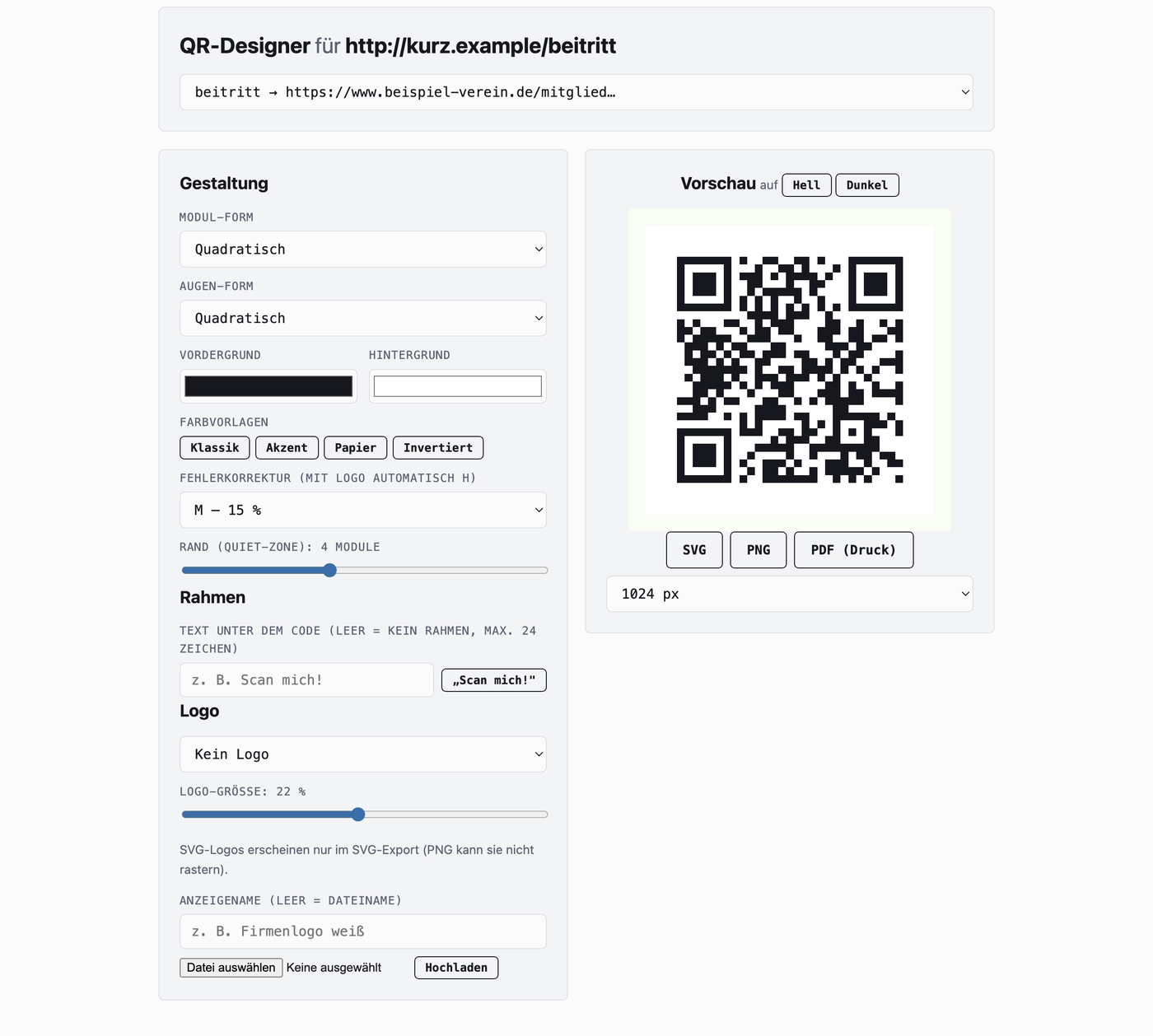This screenshot has width=1153, height=1036.
Task: Open the Kein Logo dropdown
Action: pos(362,754)
